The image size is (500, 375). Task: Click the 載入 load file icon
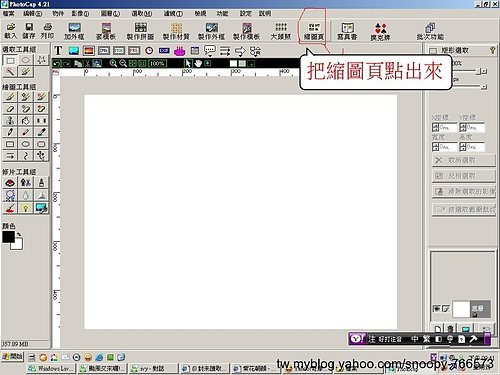tap(11, 31)
